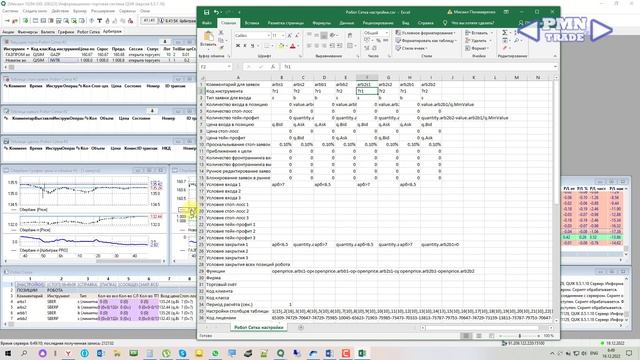Add a new sheet with plus button
The width and height of the screenshot is (640, 360).
click(301, 327)
